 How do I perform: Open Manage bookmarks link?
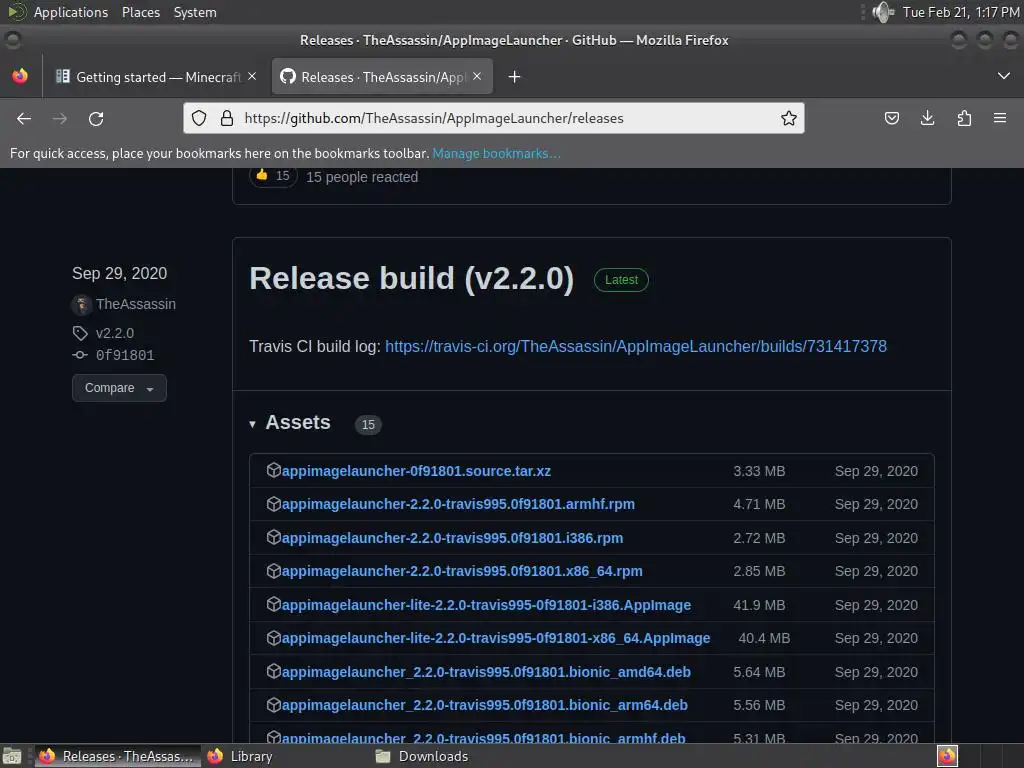(496, 153)
